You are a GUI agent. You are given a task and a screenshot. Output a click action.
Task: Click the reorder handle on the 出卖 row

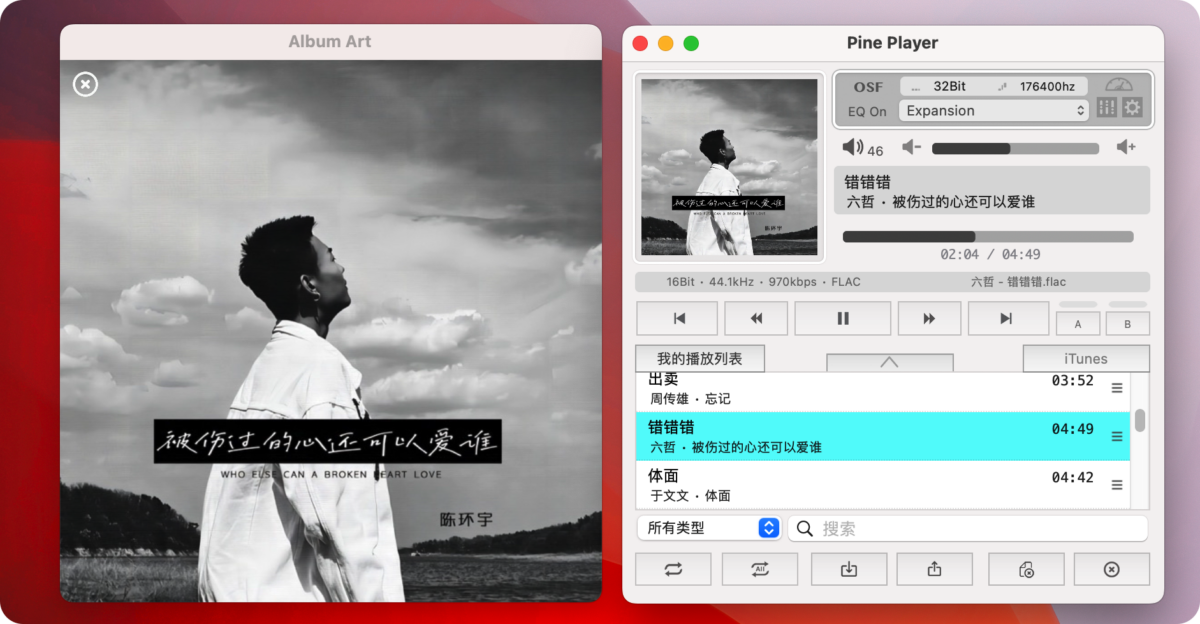click(x=1117, y=388)
